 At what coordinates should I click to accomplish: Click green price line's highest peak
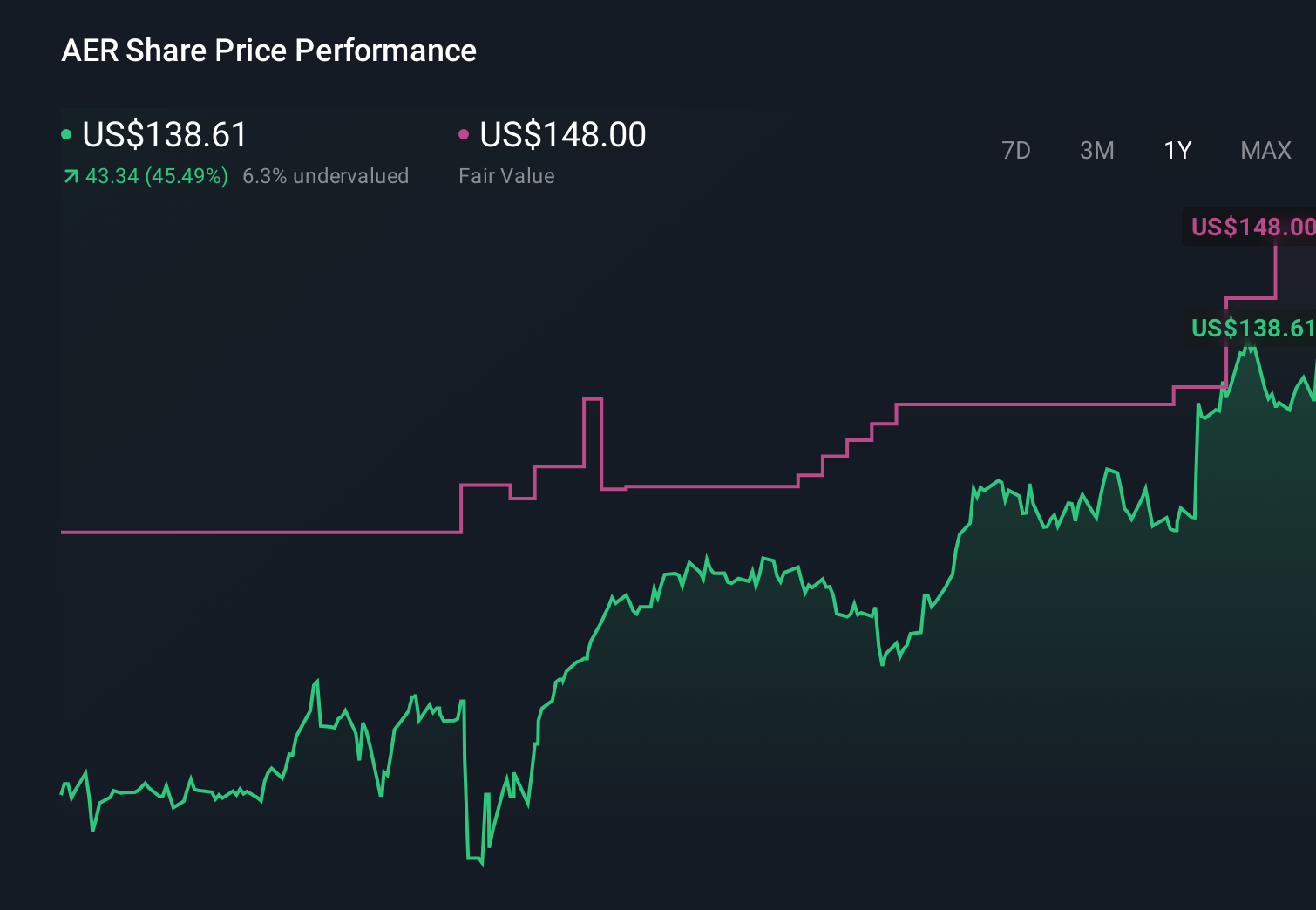click(x=1251, y=349)
